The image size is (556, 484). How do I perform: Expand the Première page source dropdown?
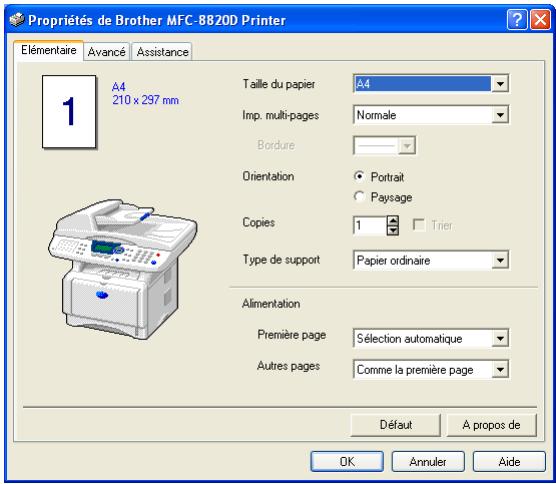click(x=431, y=338)
